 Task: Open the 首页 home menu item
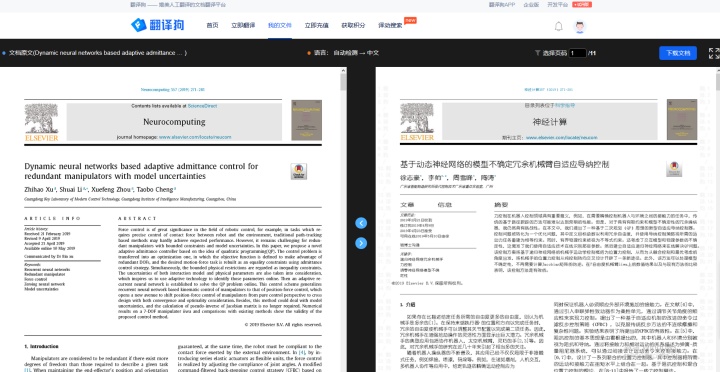(x=212, y=25)
